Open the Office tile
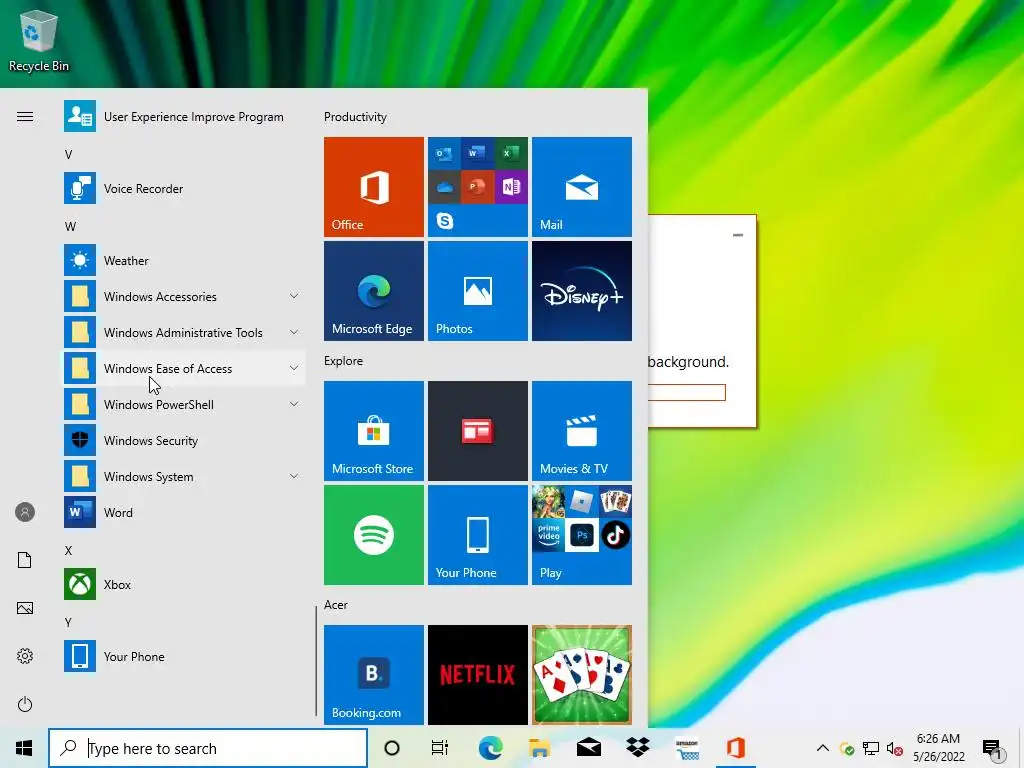This screenshot has height=768, width=1024. 374,187
